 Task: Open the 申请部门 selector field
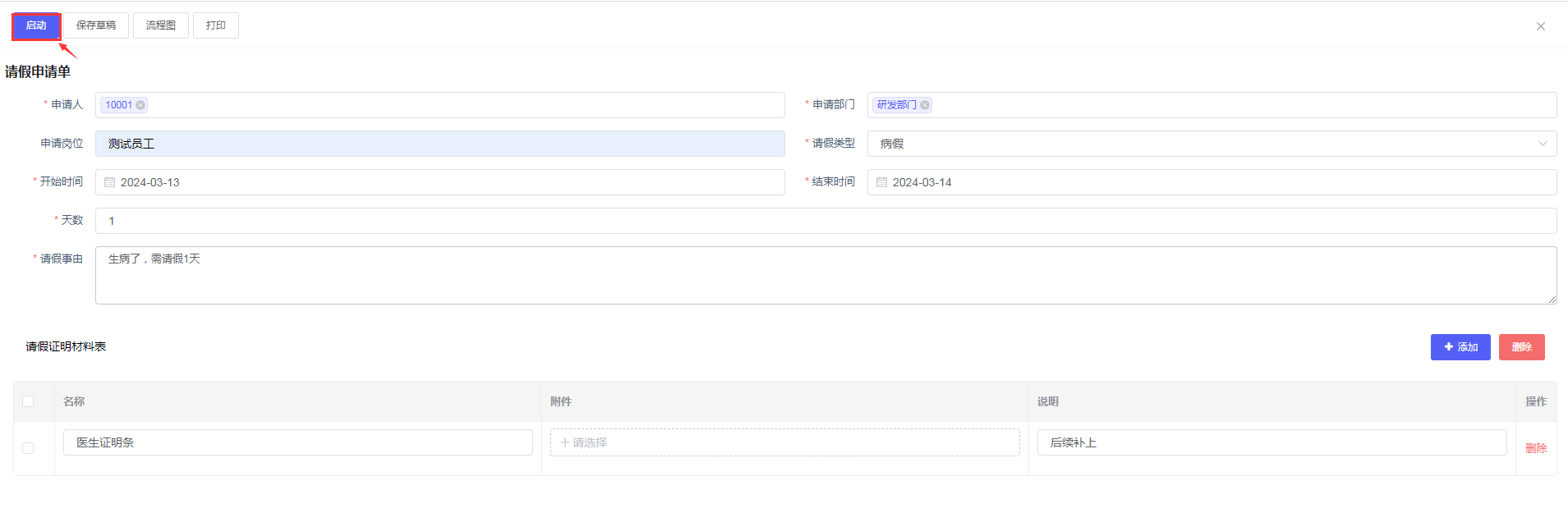pos(1232,105)
